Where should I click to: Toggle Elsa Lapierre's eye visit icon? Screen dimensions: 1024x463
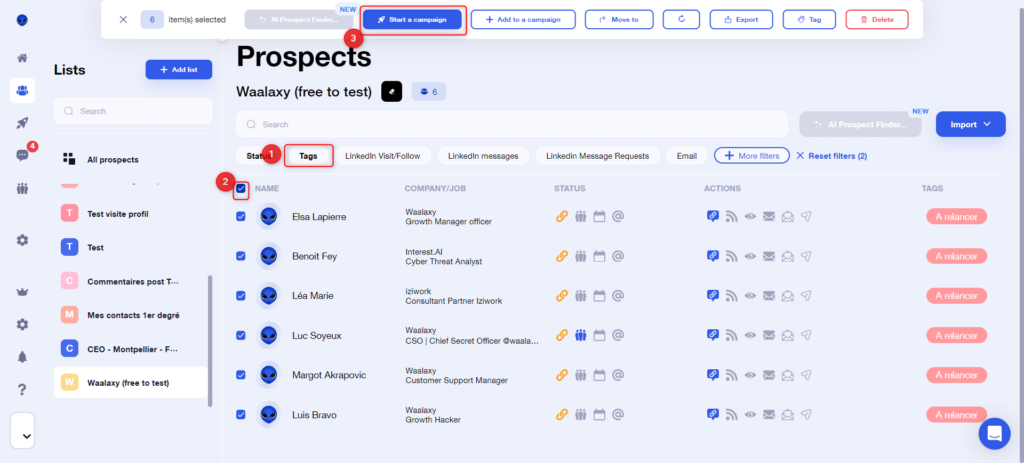[750, 216]
